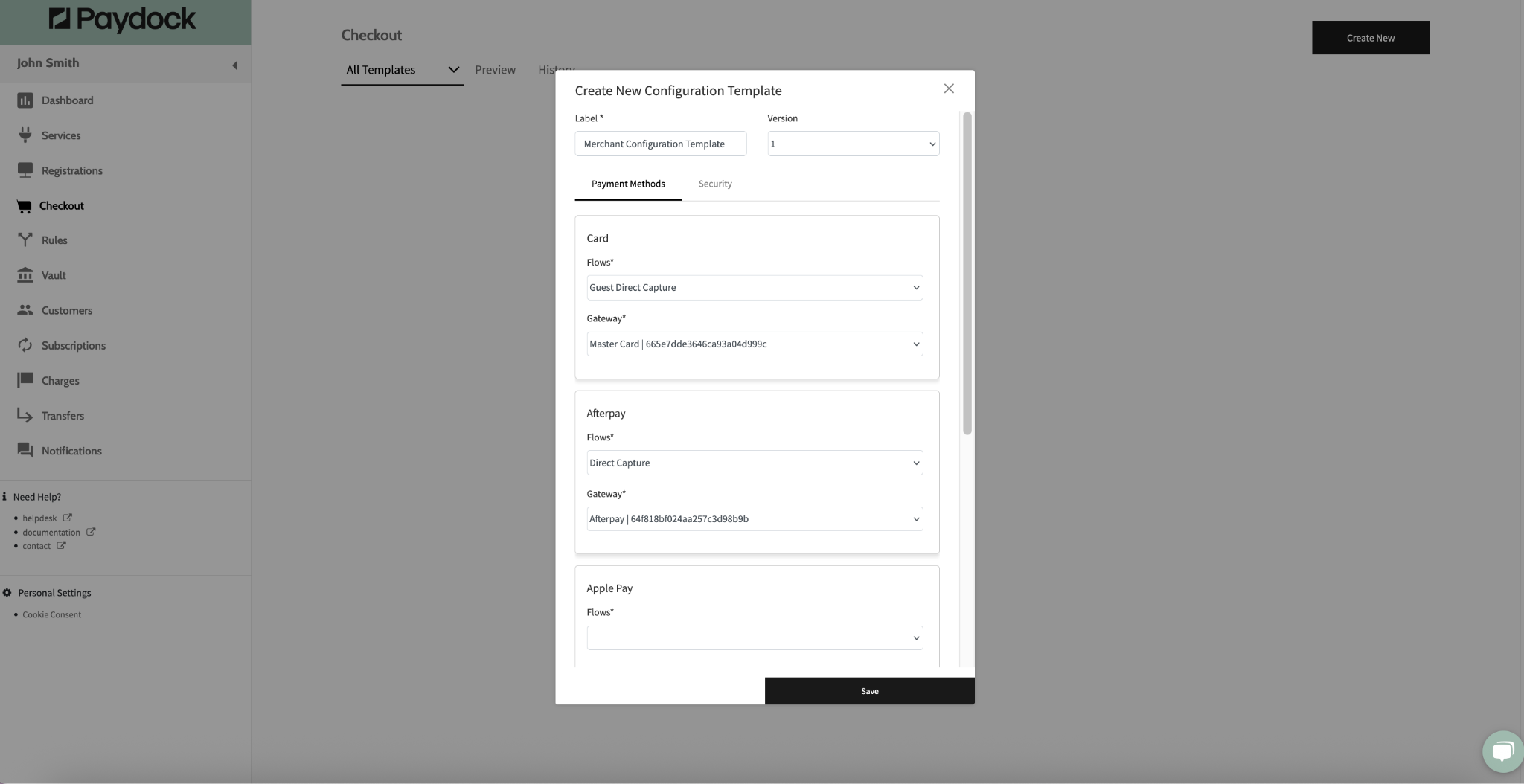Click the Subscriptions refresh icon
Viewport: 1524px width, 784px height.
coord(25,345)
